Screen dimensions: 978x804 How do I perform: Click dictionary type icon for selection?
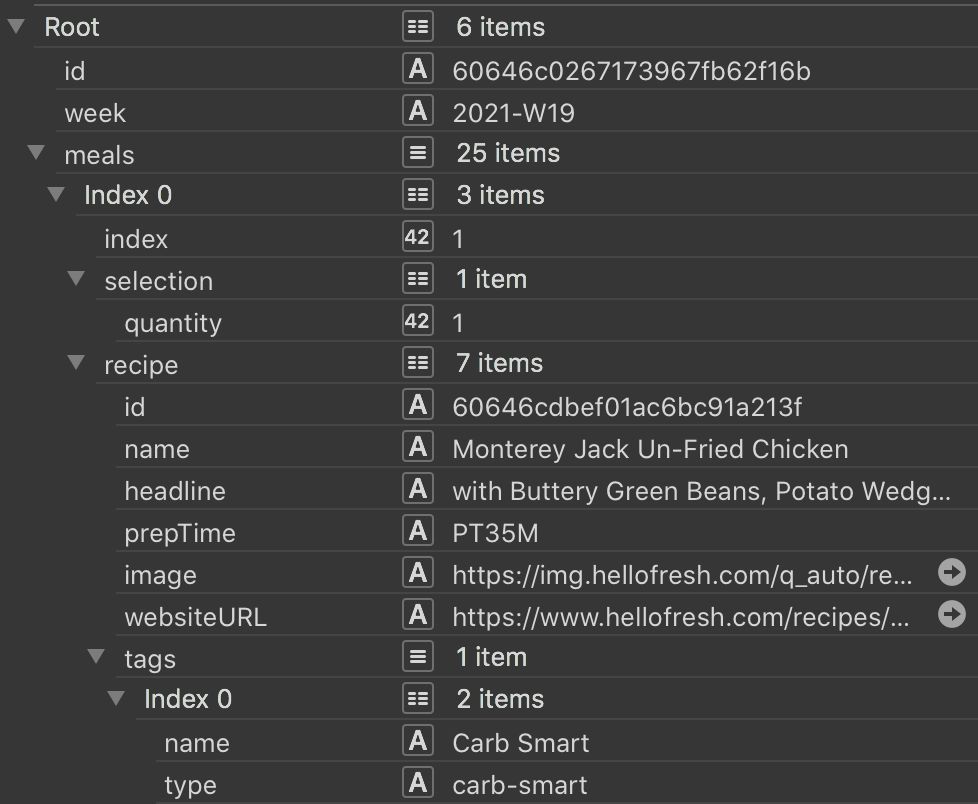pos(417,279)
